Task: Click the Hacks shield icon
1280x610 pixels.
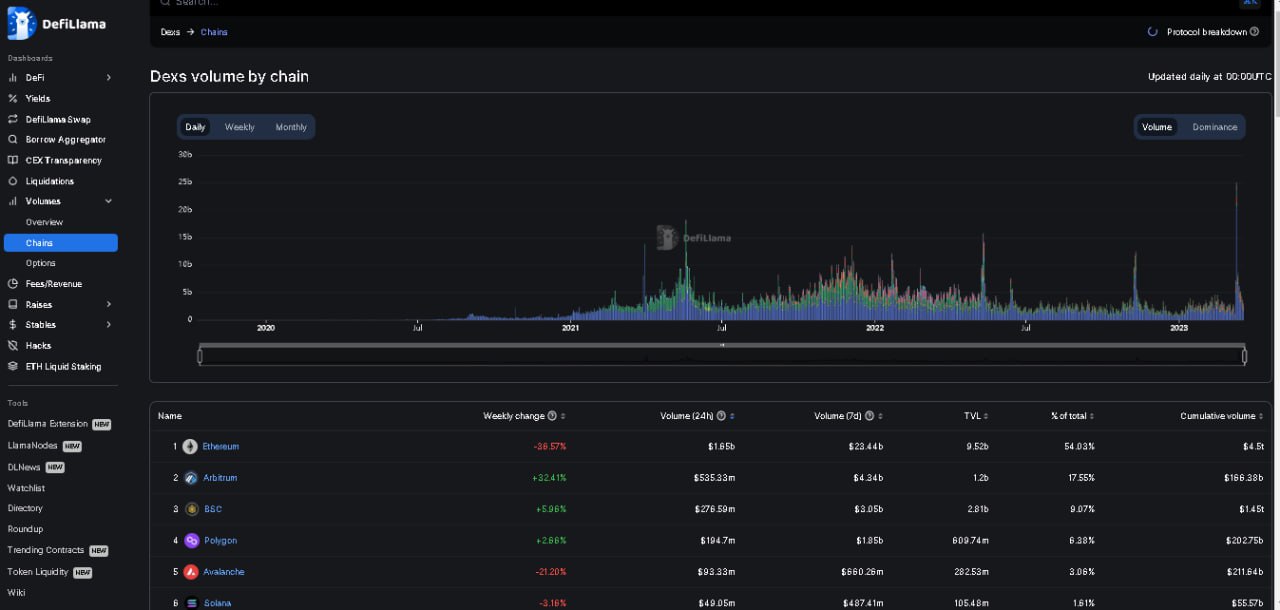Action: [13, 345]
